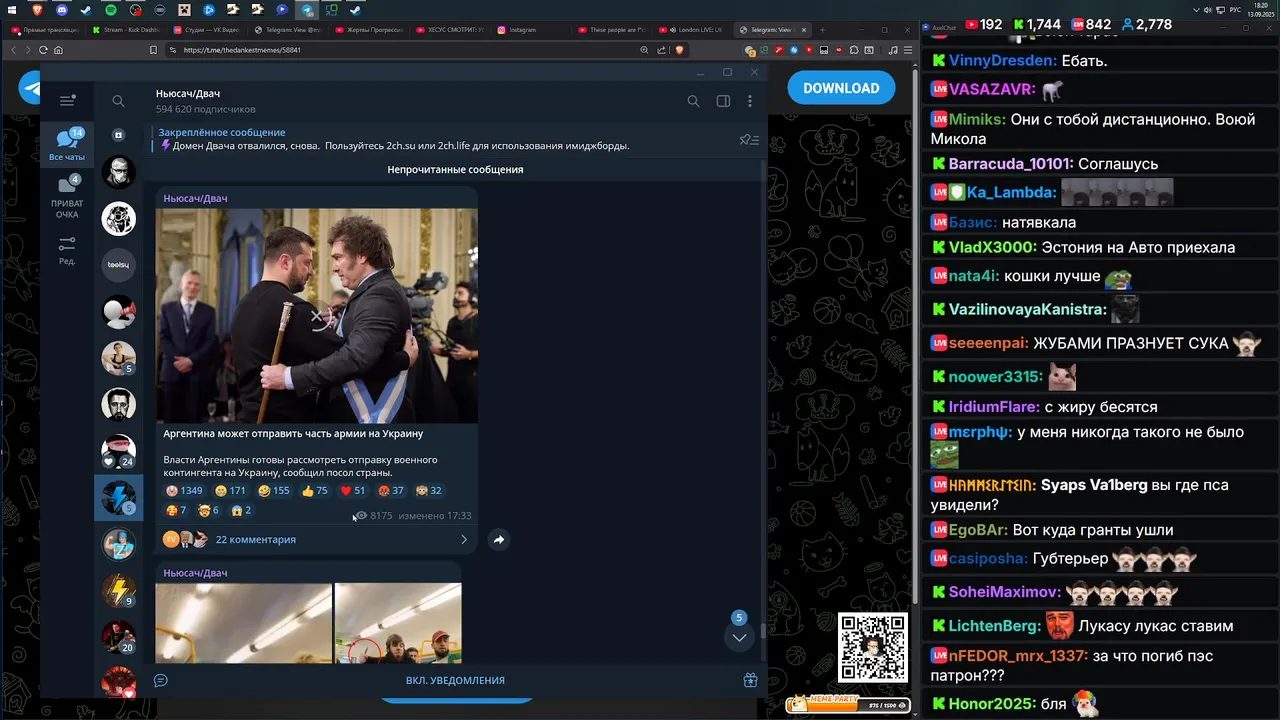Expand comments via the chevron arrow
Image resolution: width=1280 pixels, height=720 pixels.
coord(463,539)
